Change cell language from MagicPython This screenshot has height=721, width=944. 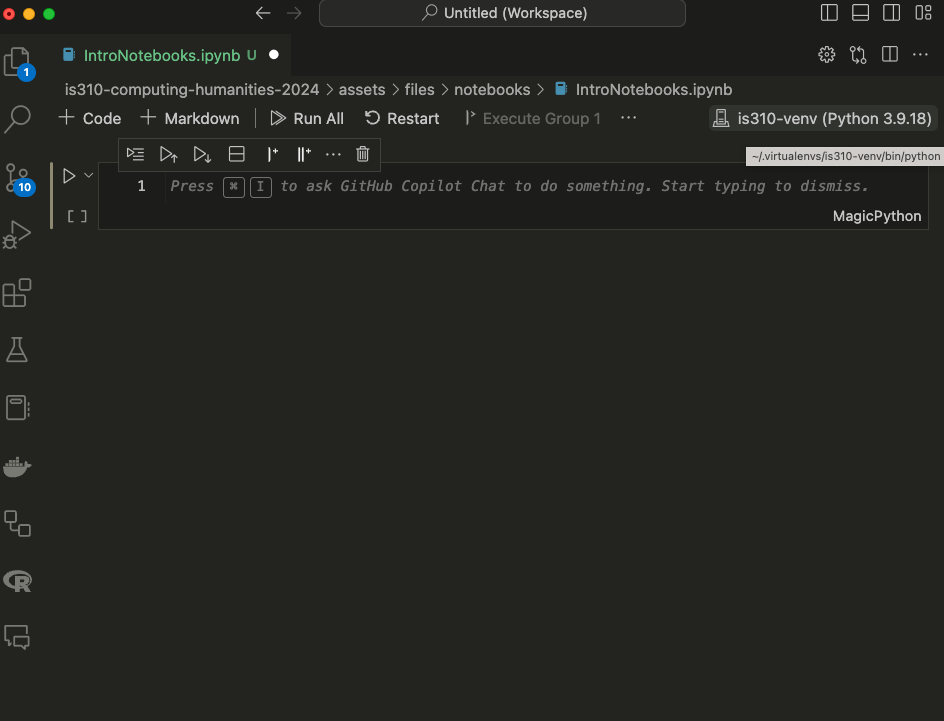point(876,216)
